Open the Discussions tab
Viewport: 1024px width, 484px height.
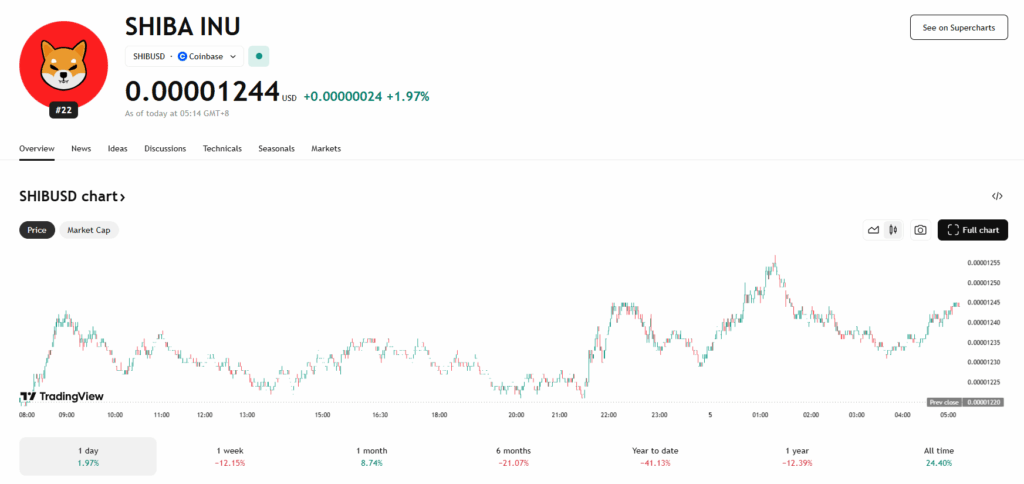(x=165, y=149)
